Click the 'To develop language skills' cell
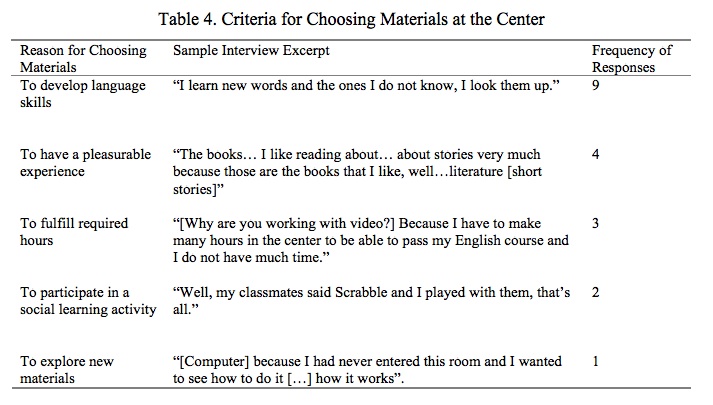 [x=84, y=94]
